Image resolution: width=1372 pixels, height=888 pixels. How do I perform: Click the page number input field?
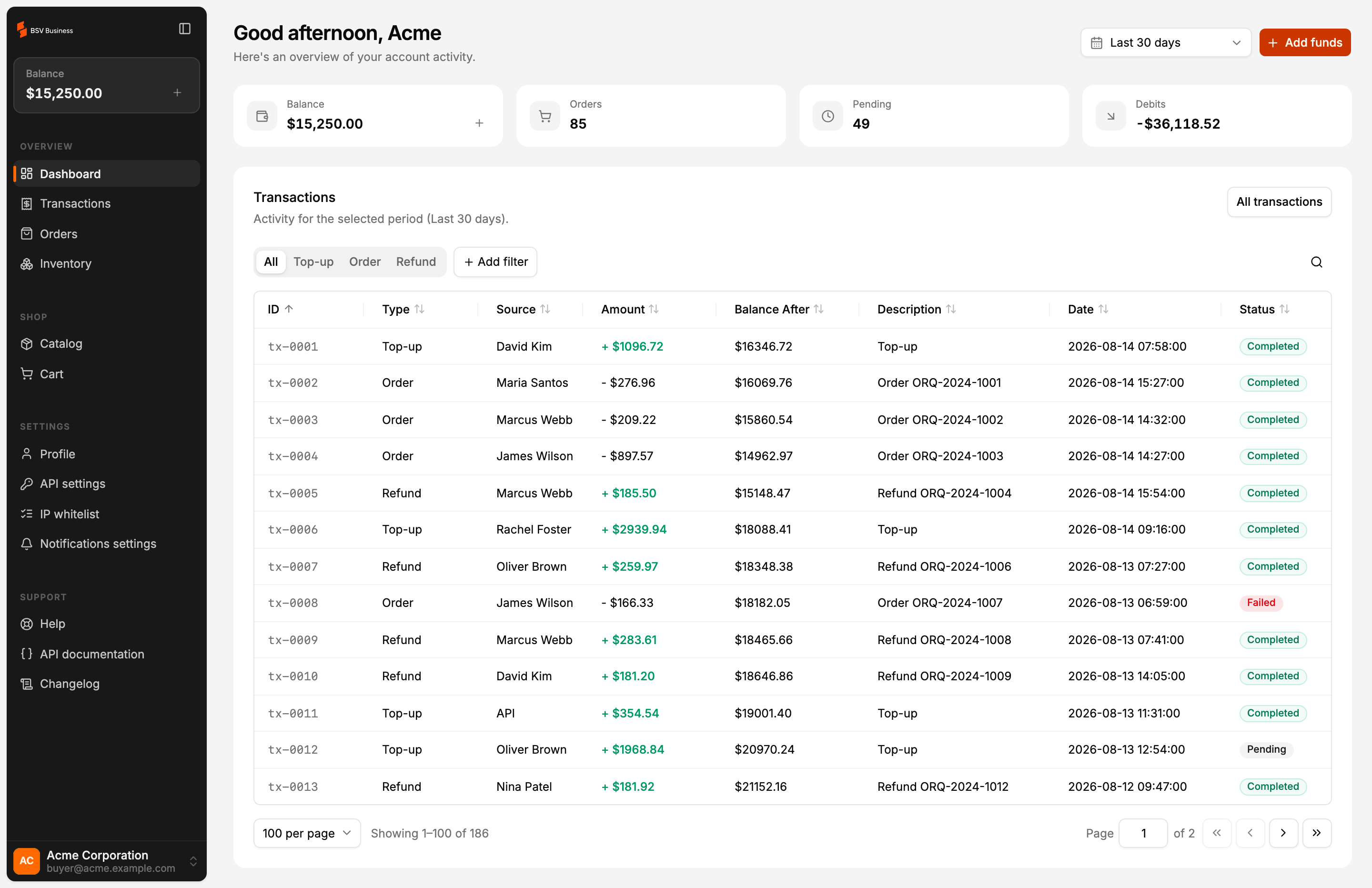(1142, 833)
